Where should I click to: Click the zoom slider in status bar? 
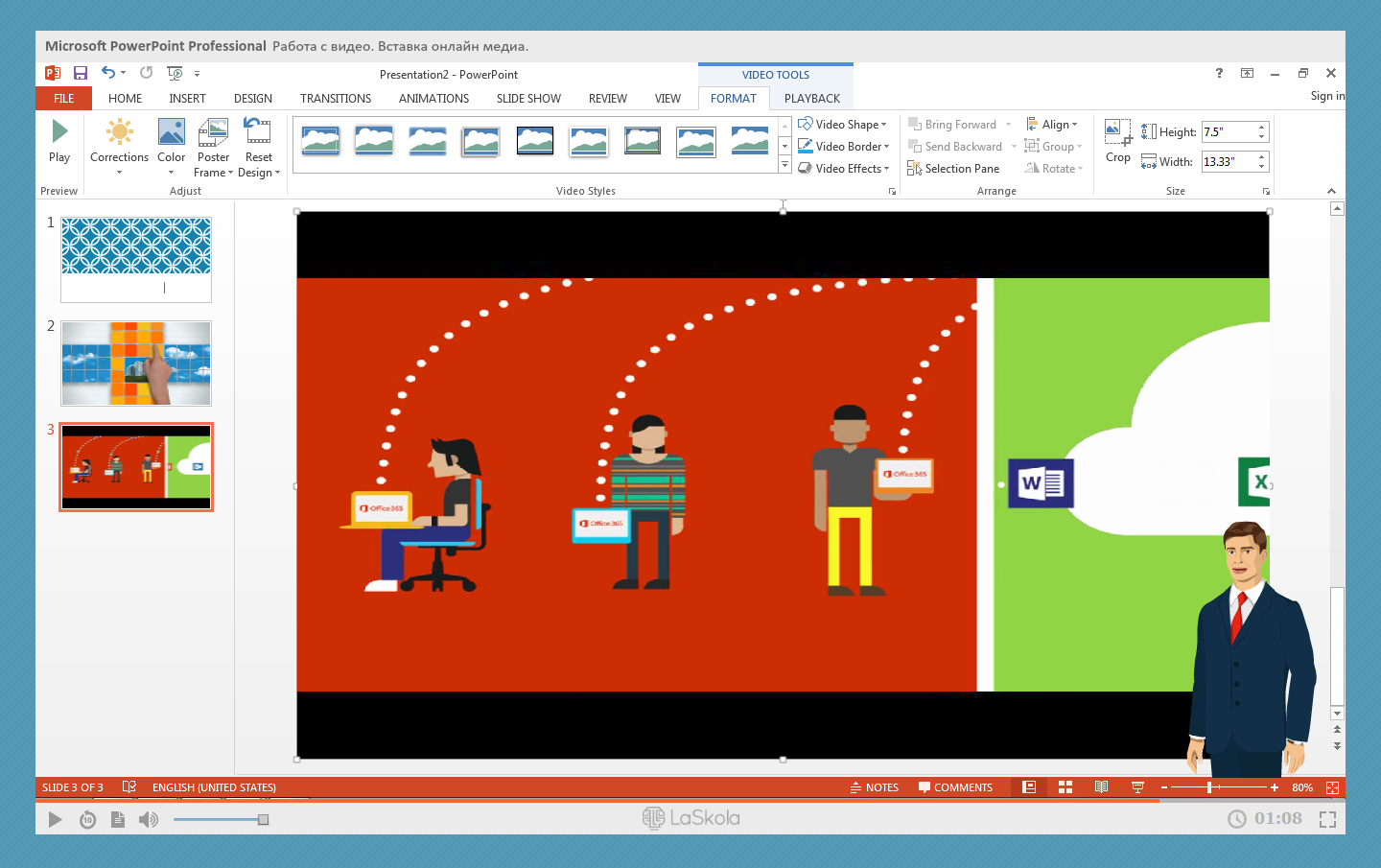pyautogui.click(x=1210, y=787)
